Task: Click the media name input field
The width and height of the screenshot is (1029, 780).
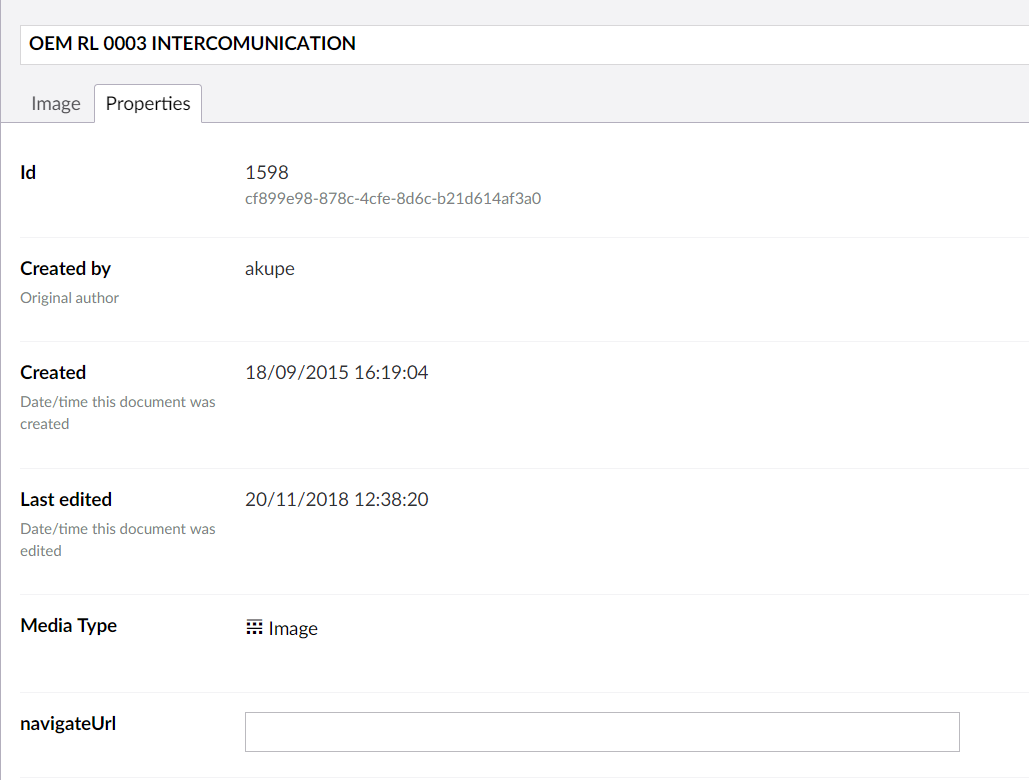Action: click(x=520, y=44)
